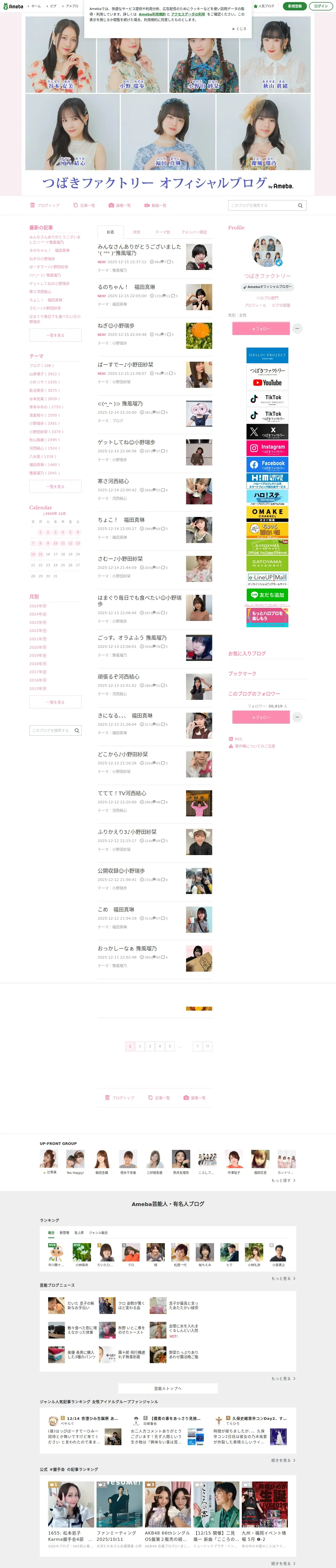Screen dimensions: 336x1568
Task: Click the ログイン button in the header
Action: (x=321, y=6)
